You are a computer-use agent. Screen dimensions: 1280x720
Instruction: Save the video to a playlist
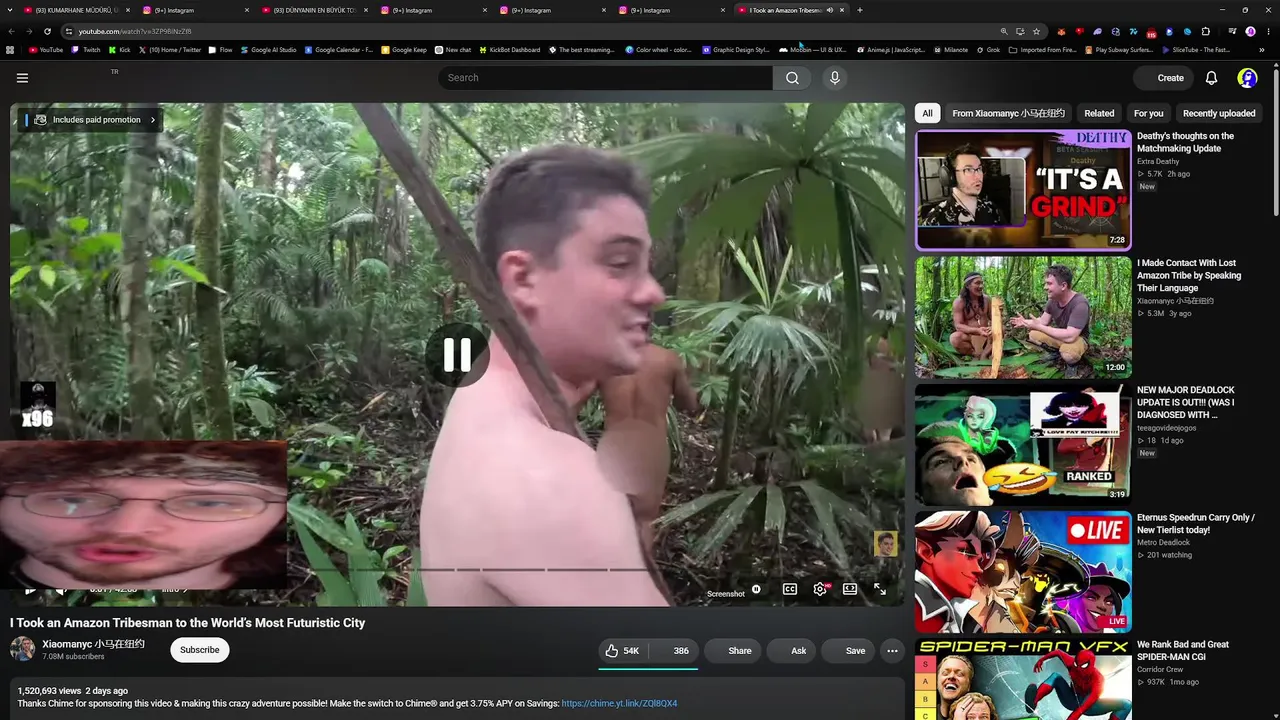pyautogui.click(x=847, y=651)
